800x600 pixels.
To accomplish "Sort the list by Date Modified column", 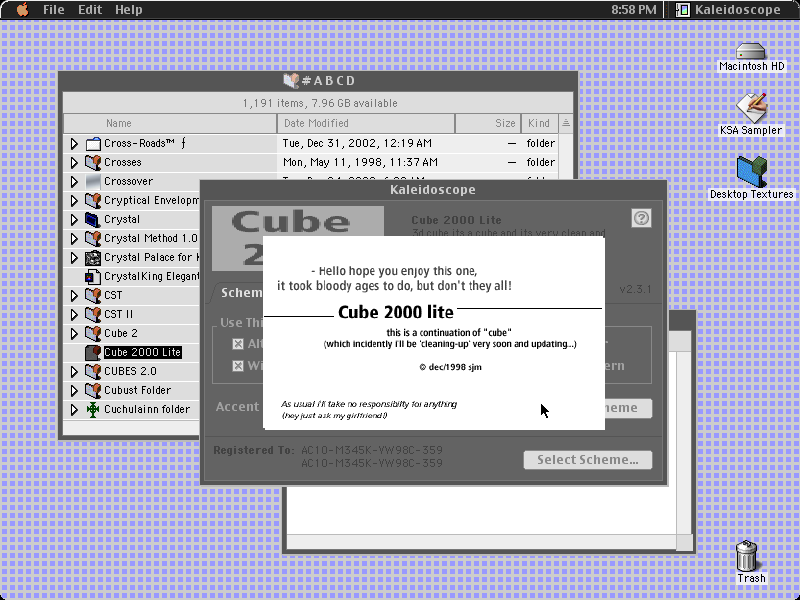I will tap(366, 123).
